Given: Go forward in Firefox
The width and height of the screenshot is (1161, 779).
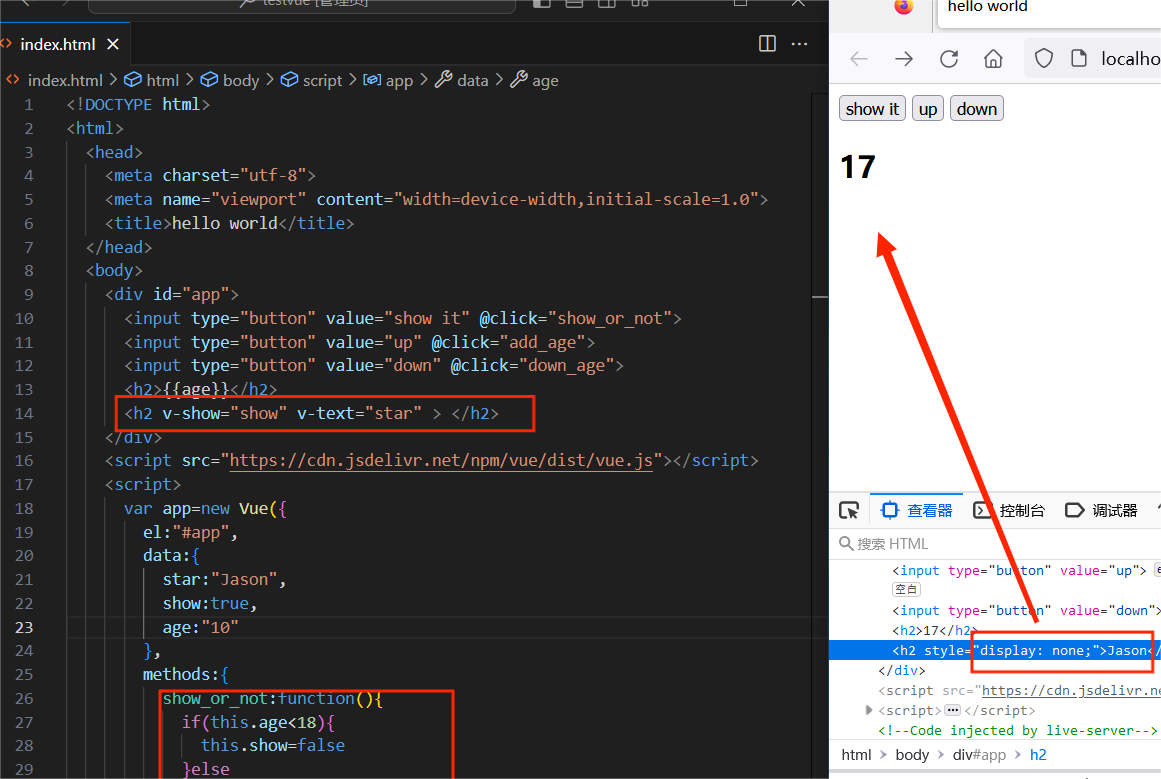Looking at the screenshot, I should tap(904, 58).
